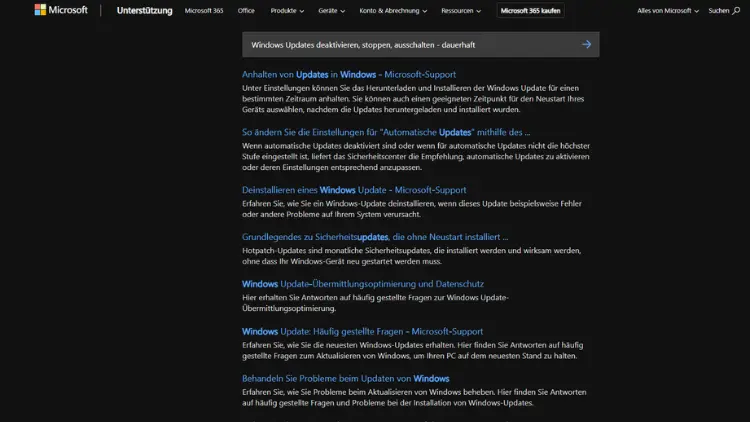Open the Office nav item
This screenshot has height=422, width=750.
point(246,11)
